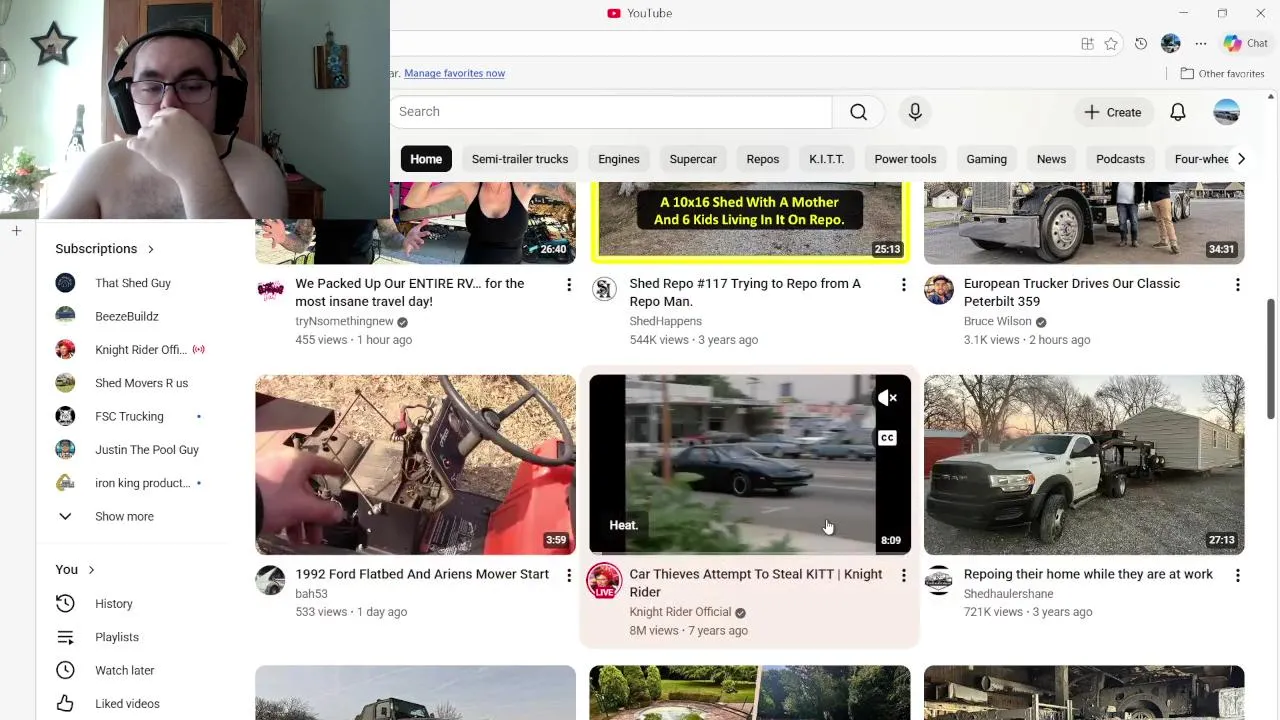This screenshot has width=1280, height=720.
Task: Open ShedHappens channel avatar
Action: point(604,290)
